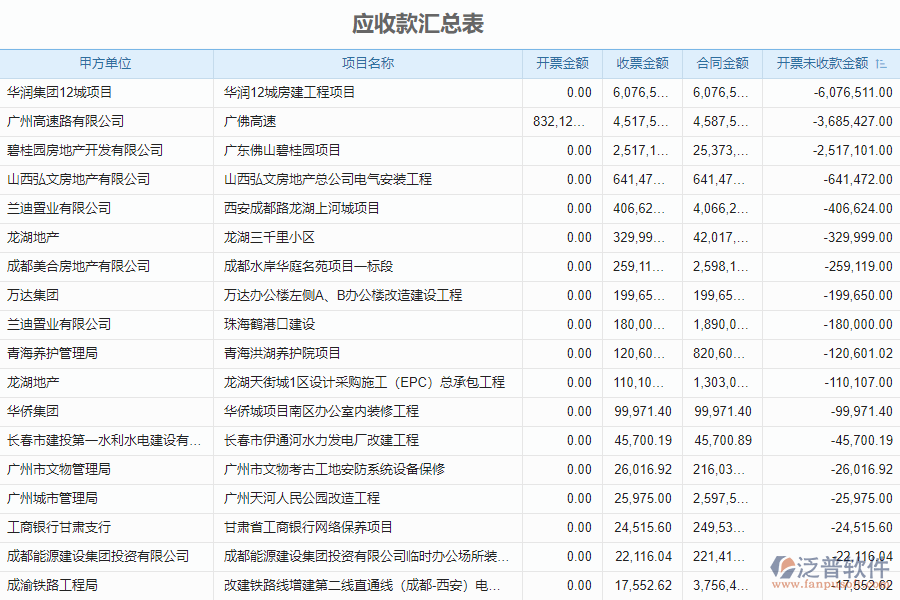900x600 pixels.
Task: Select the 广东佛山碧桂园项目 cell
Action: coord(280,150)
